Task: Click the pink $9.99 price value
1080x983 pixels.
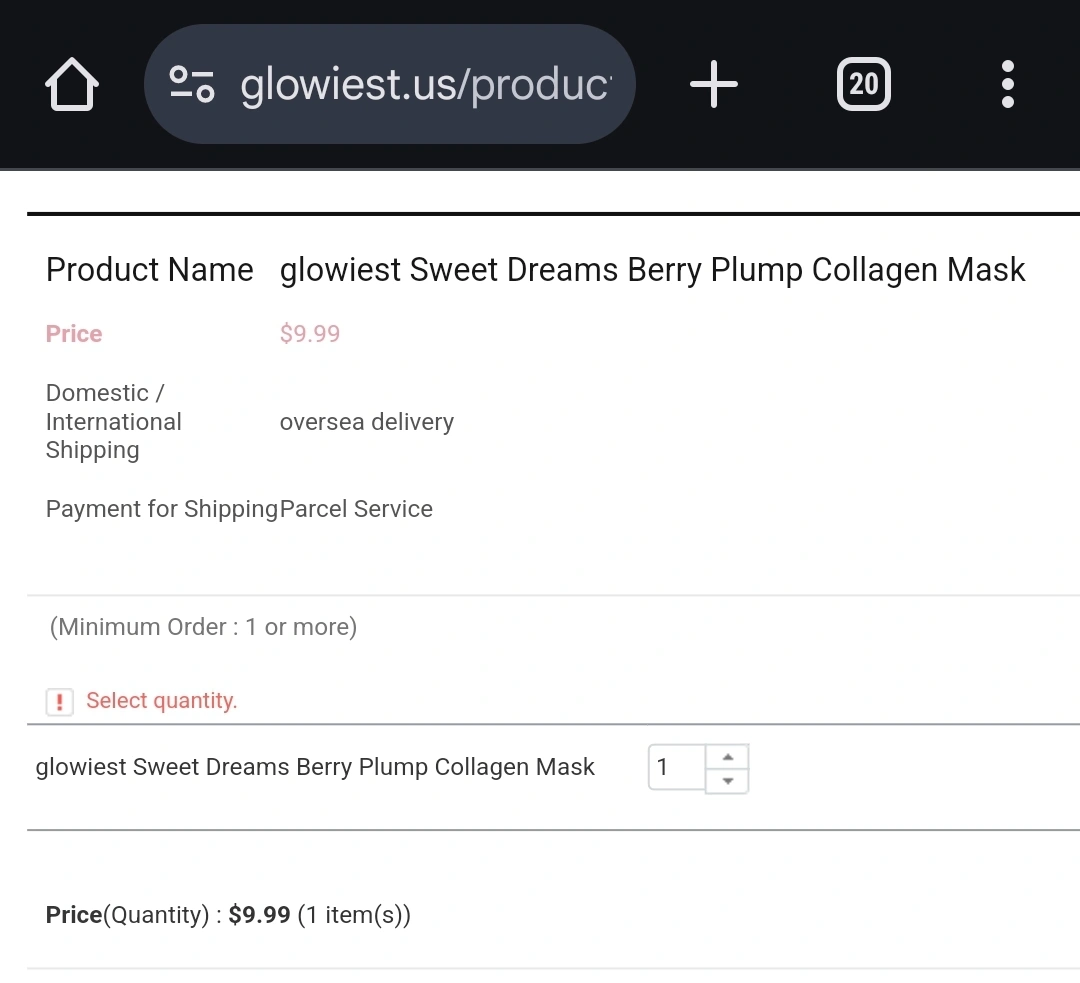Action: 310,334
